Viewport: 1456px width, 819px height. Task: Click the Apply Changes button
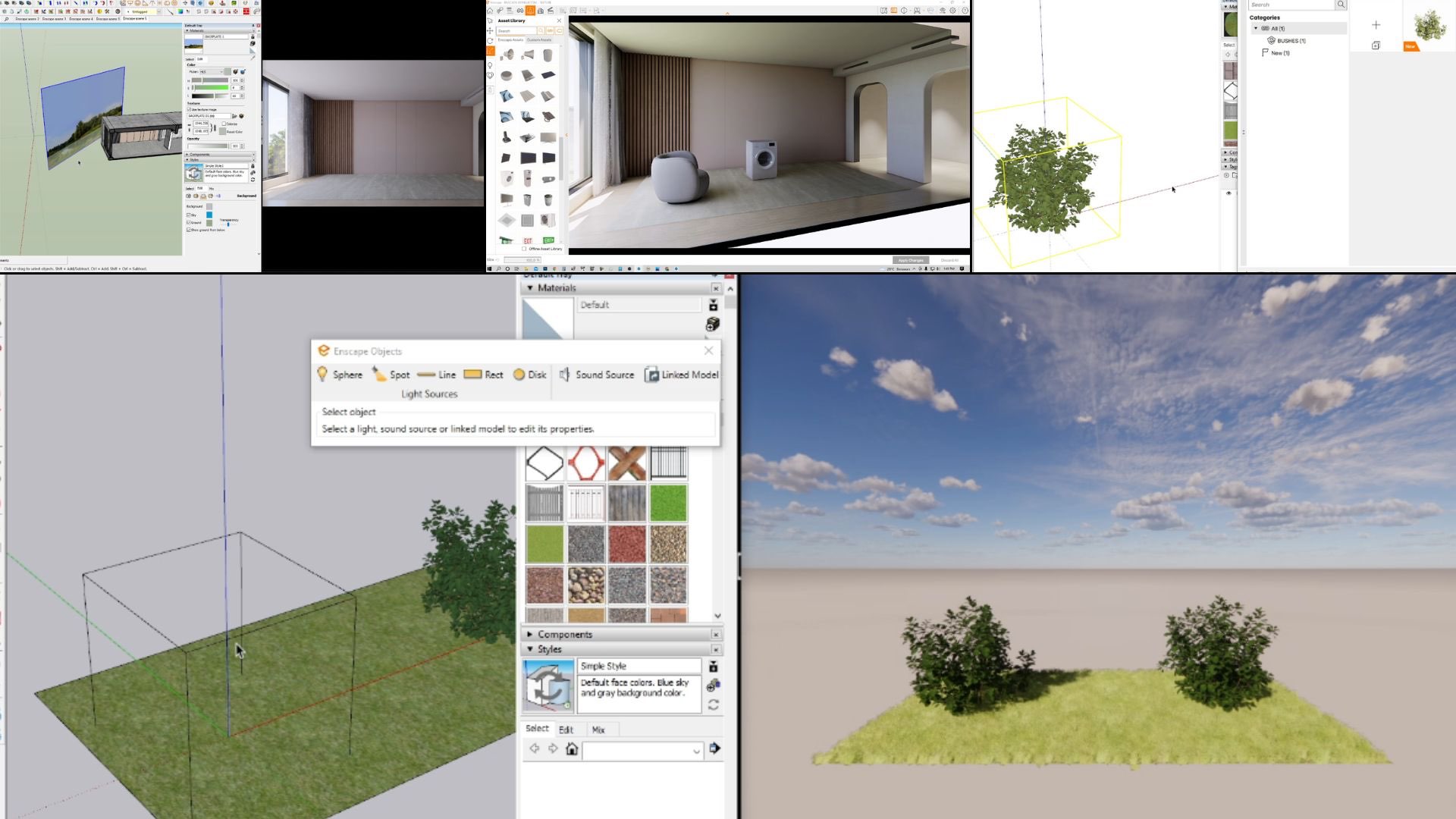click(x=911, y=260)
